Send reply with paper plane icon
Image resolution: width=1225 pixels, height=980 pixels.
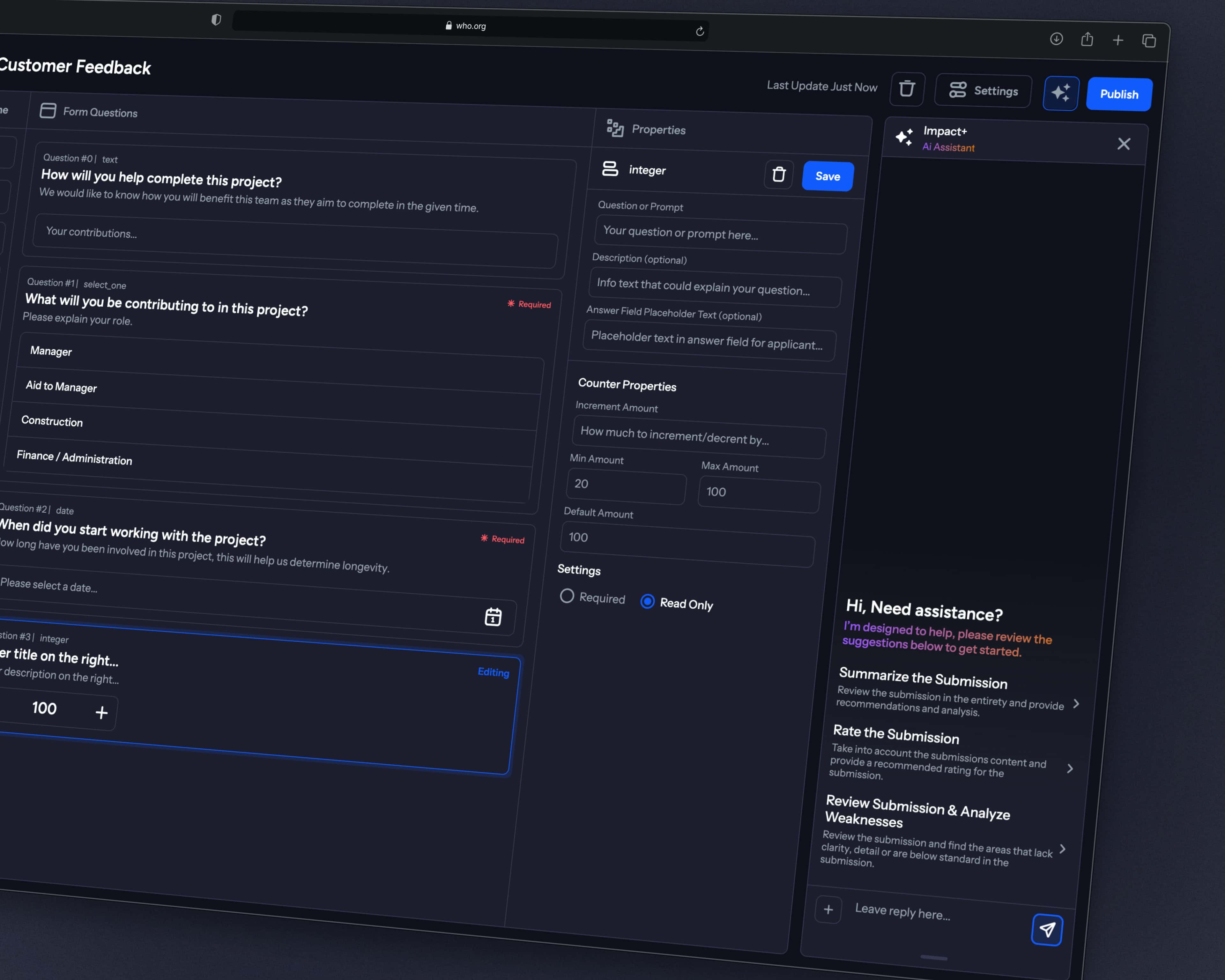click(x=1047, y=930)
